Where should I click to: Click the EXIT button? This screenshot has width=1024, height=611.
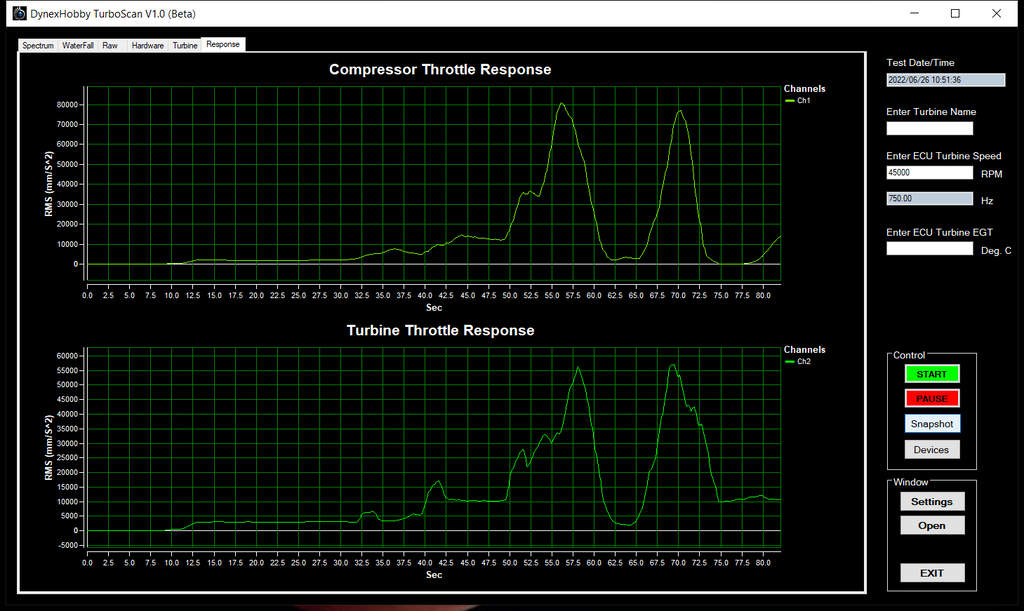(x=932, y=572)
